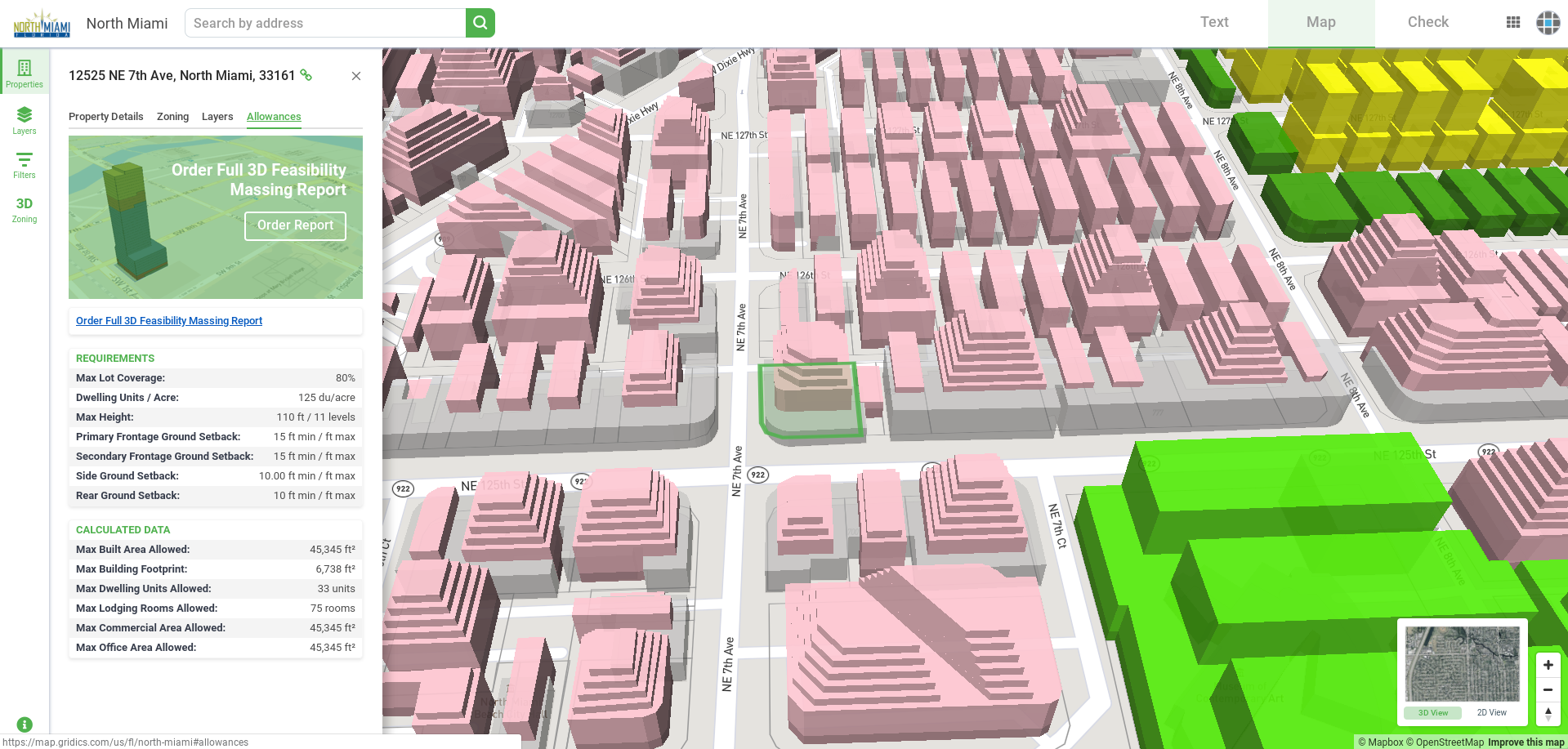This screenshot has height=749, width=1568.
Task: Click the 12525 NE 7th Ave address heading
Action: pyautogui.click(x=181, y=76)
